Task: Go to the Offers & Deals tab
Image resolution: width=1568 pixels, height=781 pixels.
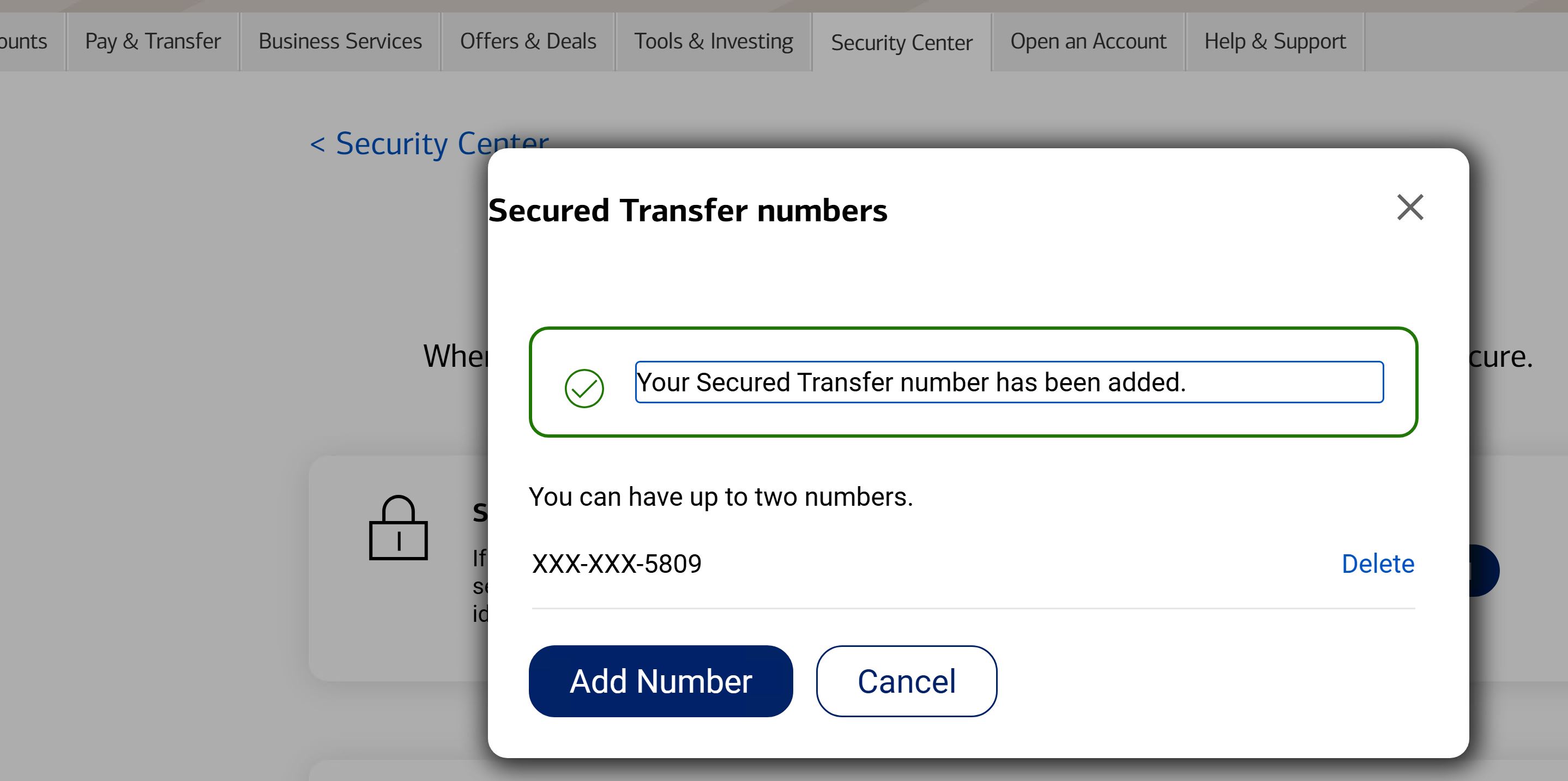Action: (528, 41)
